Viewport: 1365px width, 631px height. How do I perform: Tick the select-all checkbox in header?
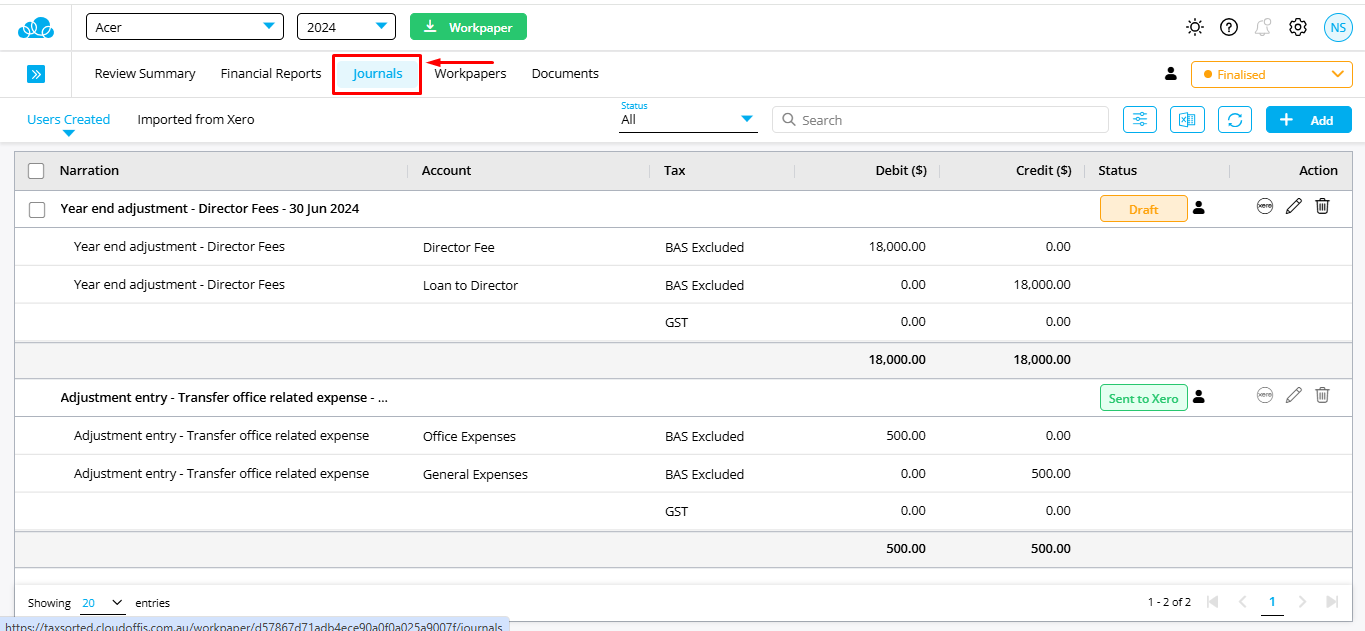[36, 171]
